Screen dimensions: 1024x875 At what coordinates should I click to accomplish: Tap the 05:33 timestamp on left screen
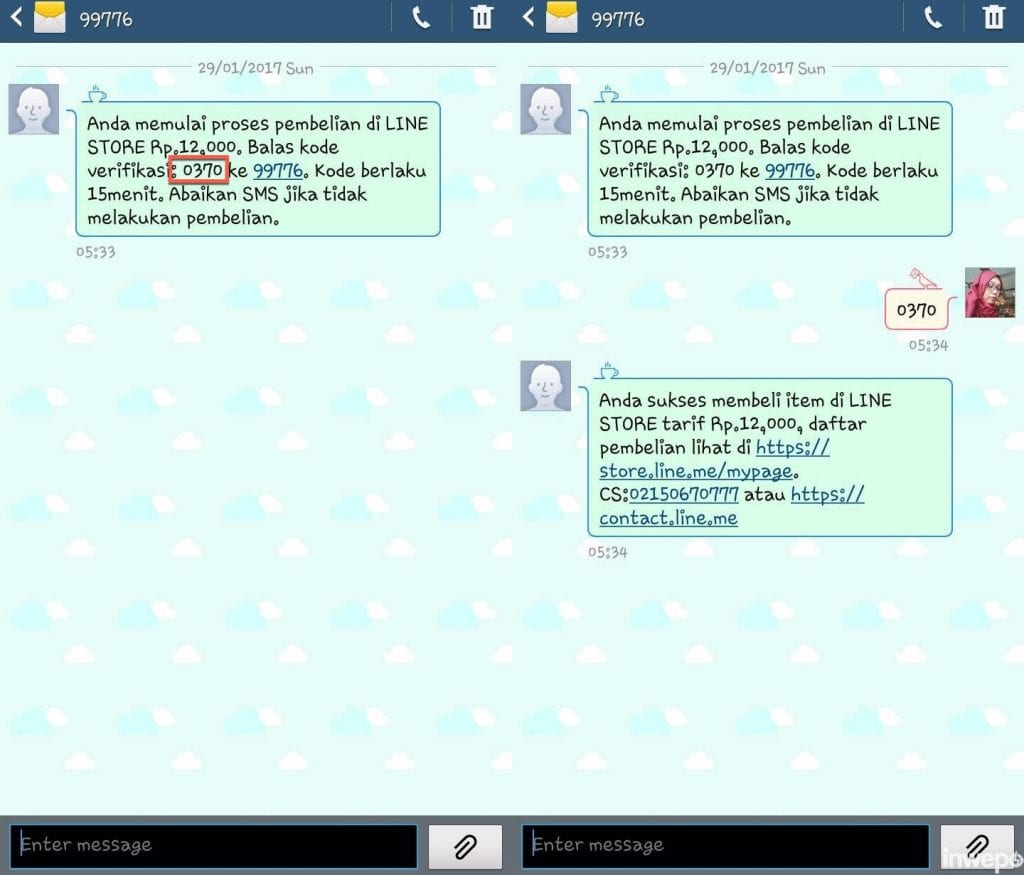(x=96, y=252)
